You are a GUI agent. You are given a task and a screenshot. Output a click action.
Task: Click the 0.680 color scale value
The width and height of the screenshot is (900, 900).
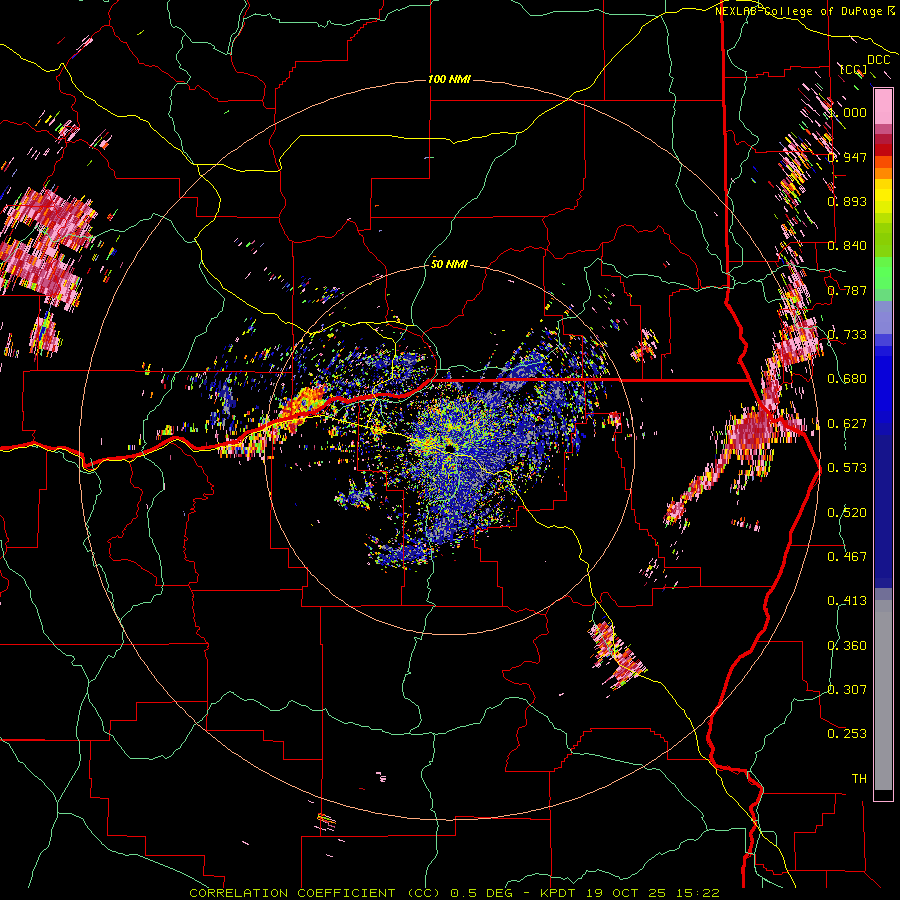coord(847,379)
